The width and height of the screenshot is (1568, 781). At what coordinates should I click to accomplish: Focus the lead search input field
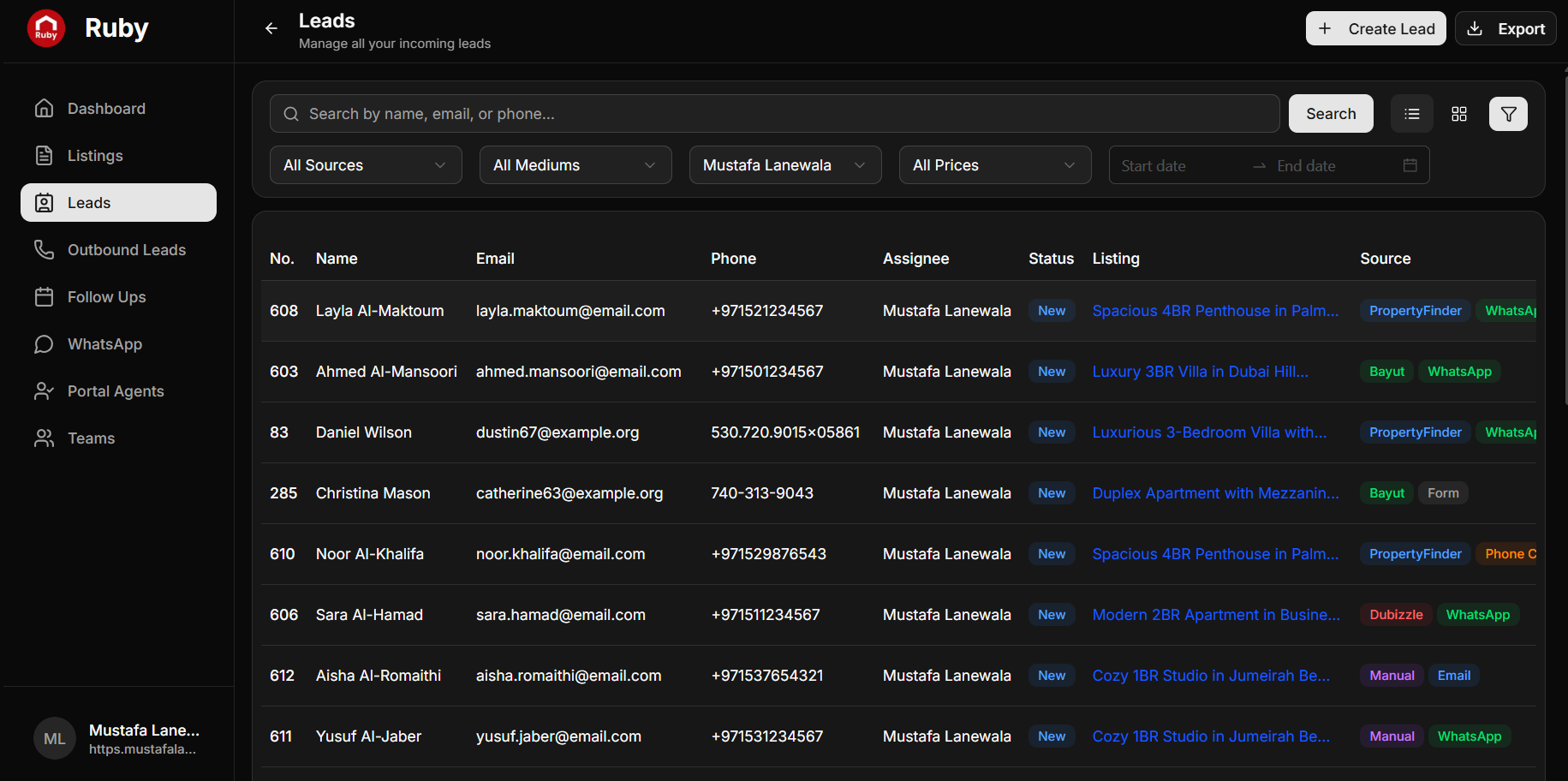[x=774, y=114]
